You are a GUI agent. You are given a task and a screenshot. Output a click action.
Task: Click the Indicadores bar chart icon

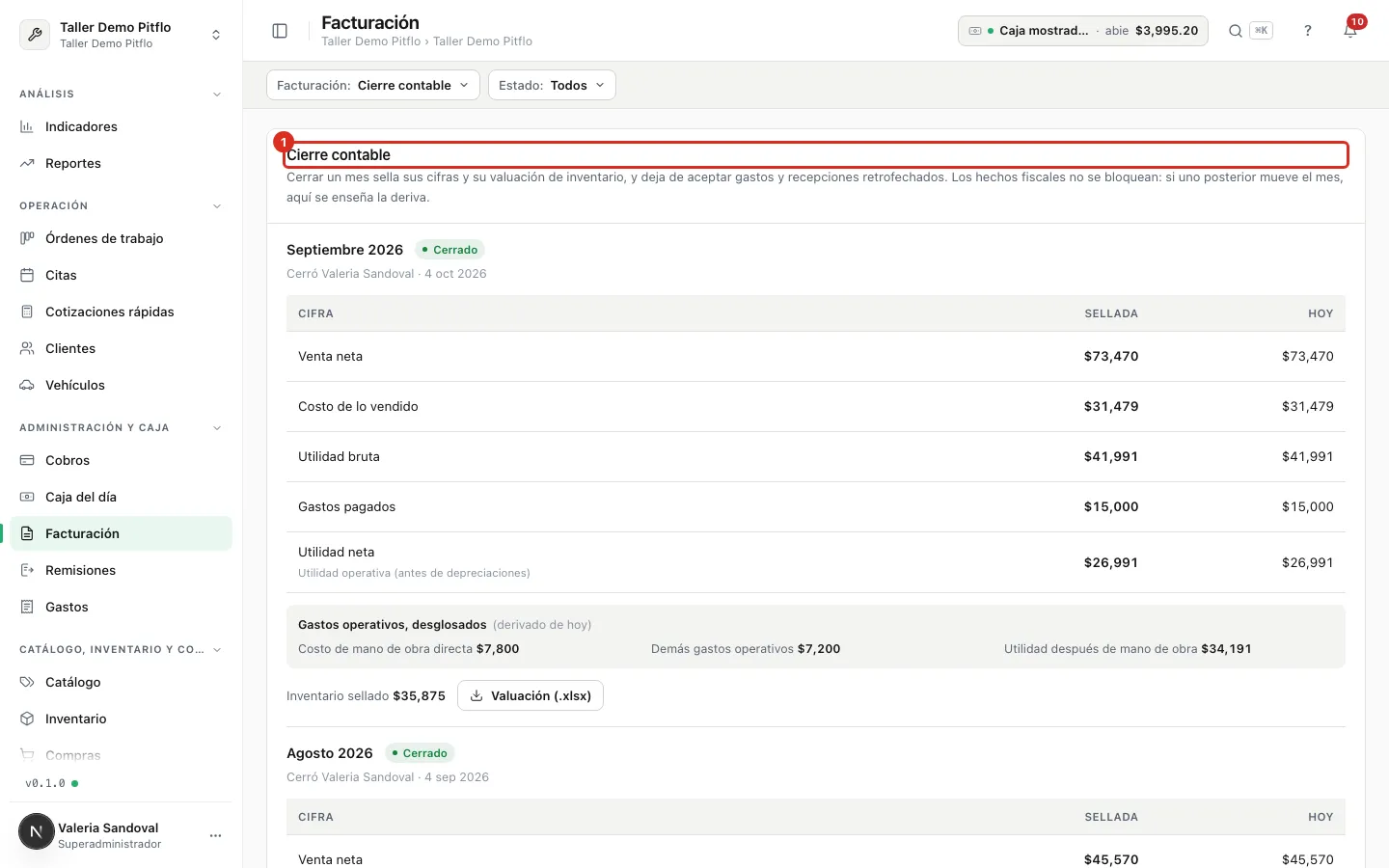[27, 126]
